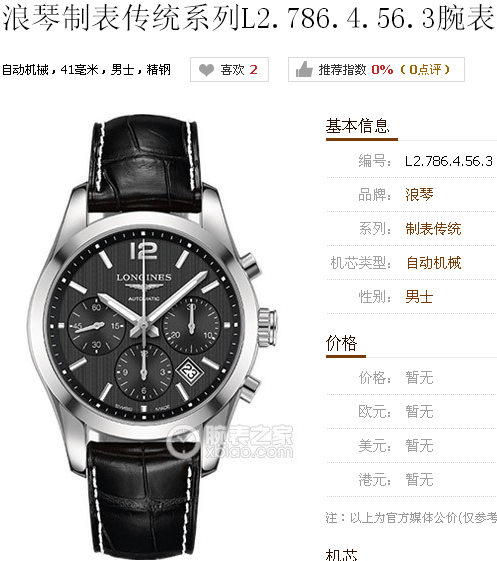Open the 0点评 reviews link
Screen dimensions: 497x561
click(x=425, y=69)
